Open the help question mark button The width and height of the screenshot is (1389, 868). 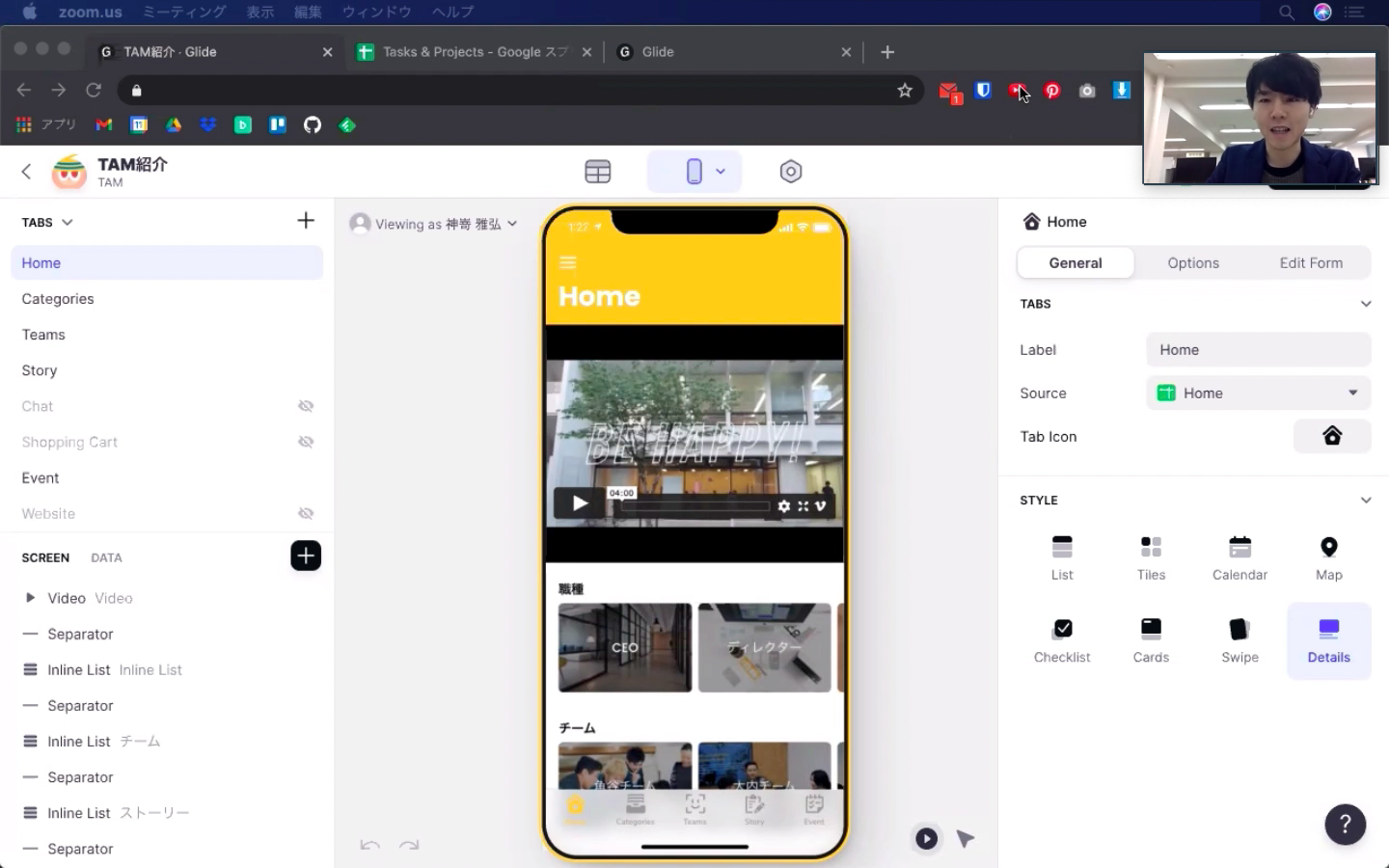click(1345, 825)
